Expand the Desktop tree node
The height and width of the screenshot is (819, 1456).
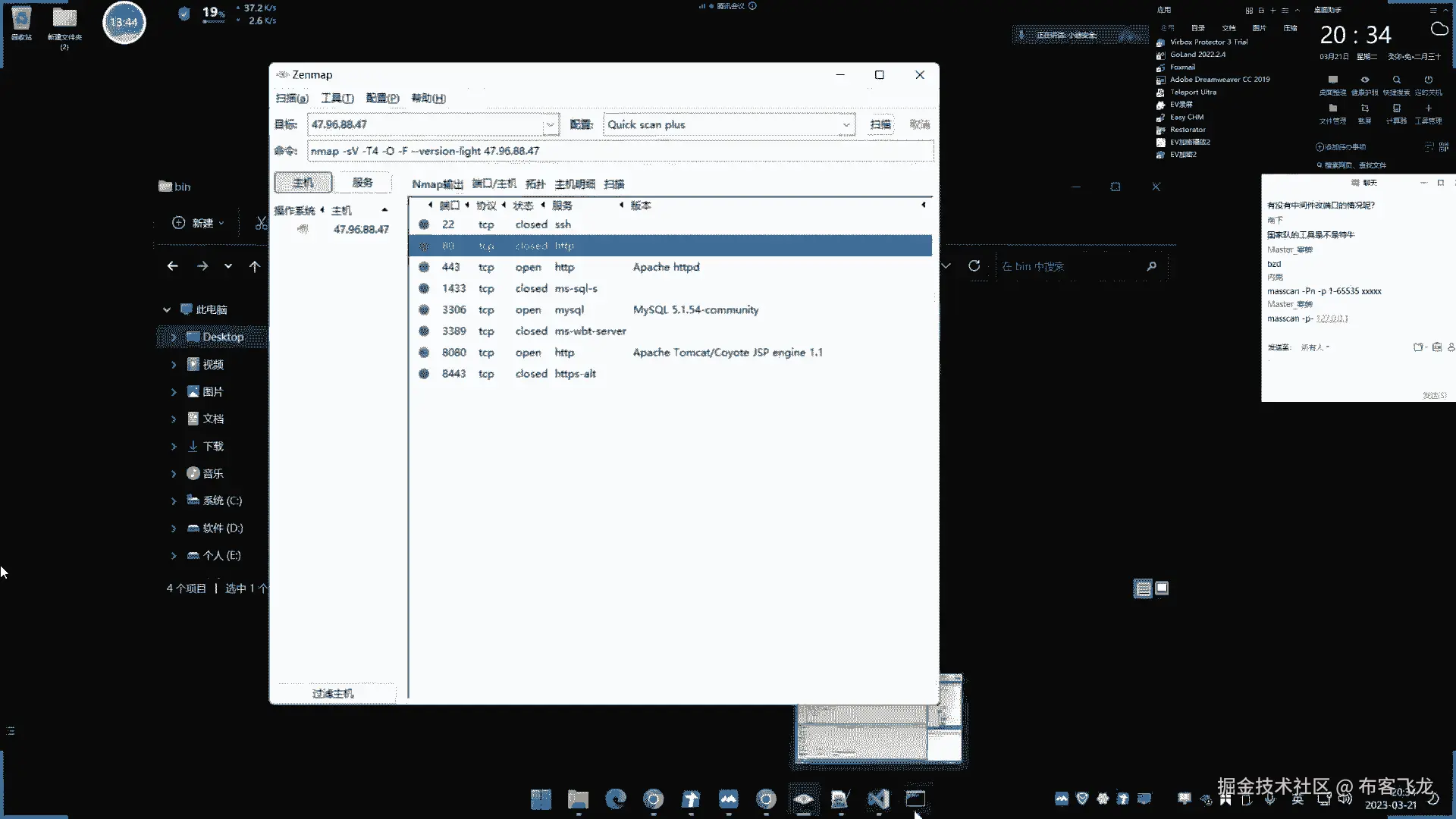click(174, 337)
